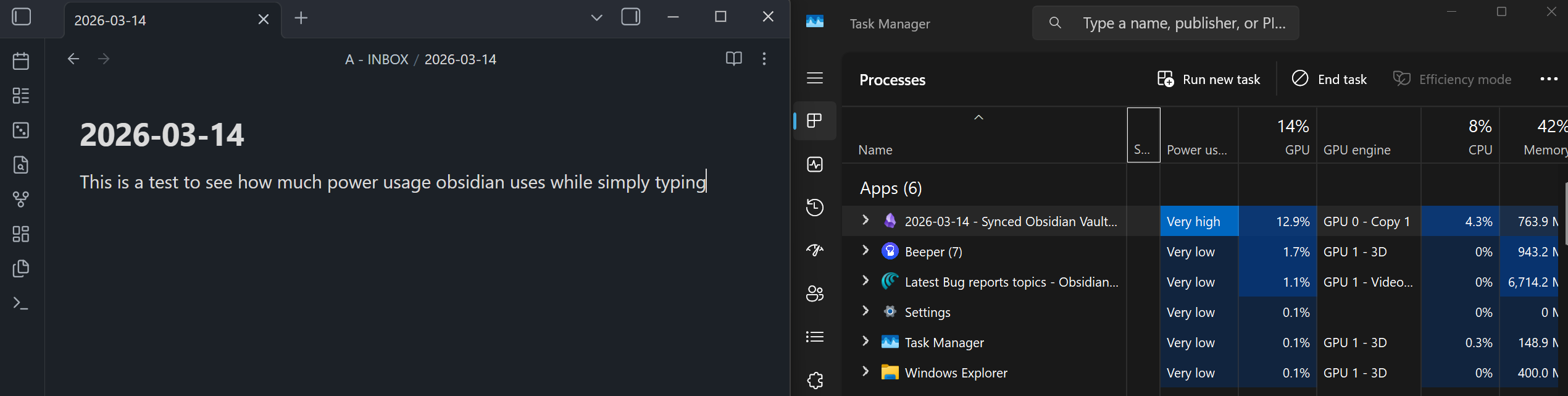Expand the Synced Obsidian Vault process
The image size is (1568, 396).
click(865, 220)
